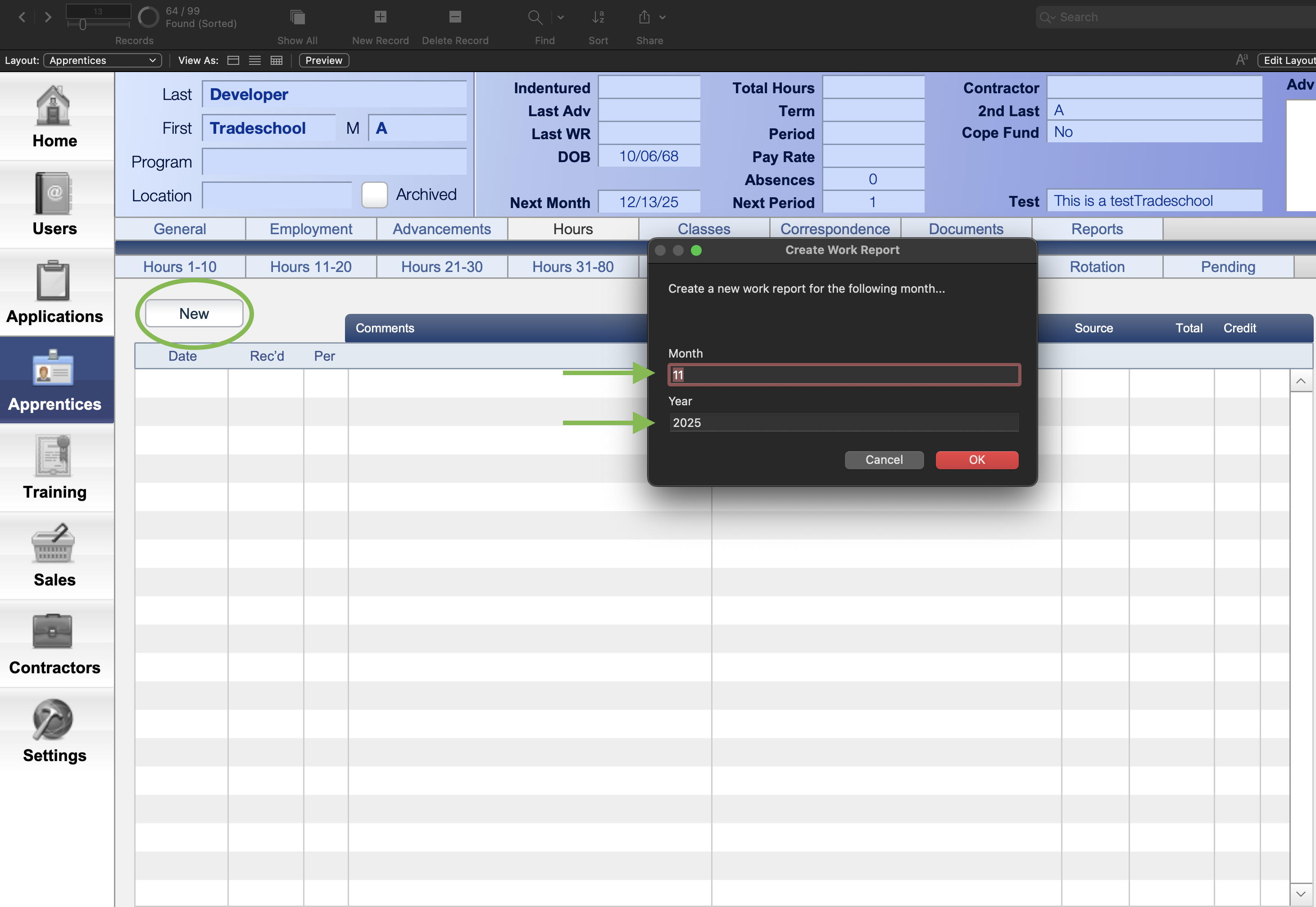This screenshot has height=907, width=1316.
Task: Select the Hours 11-20 tab
Action: click(310, 267)
